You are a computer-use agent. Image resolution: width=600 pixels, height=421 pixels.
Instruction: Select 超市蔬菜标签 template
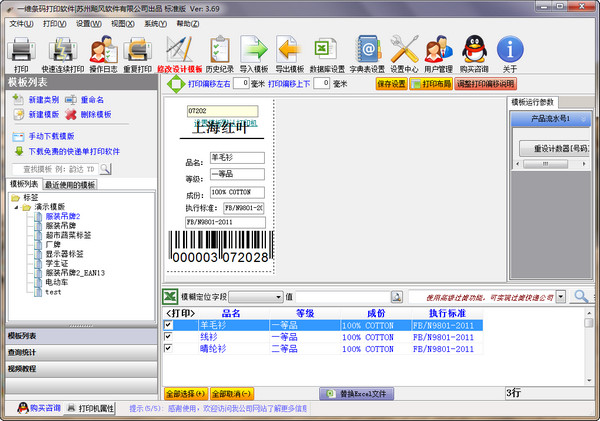[x=68, y=235]
